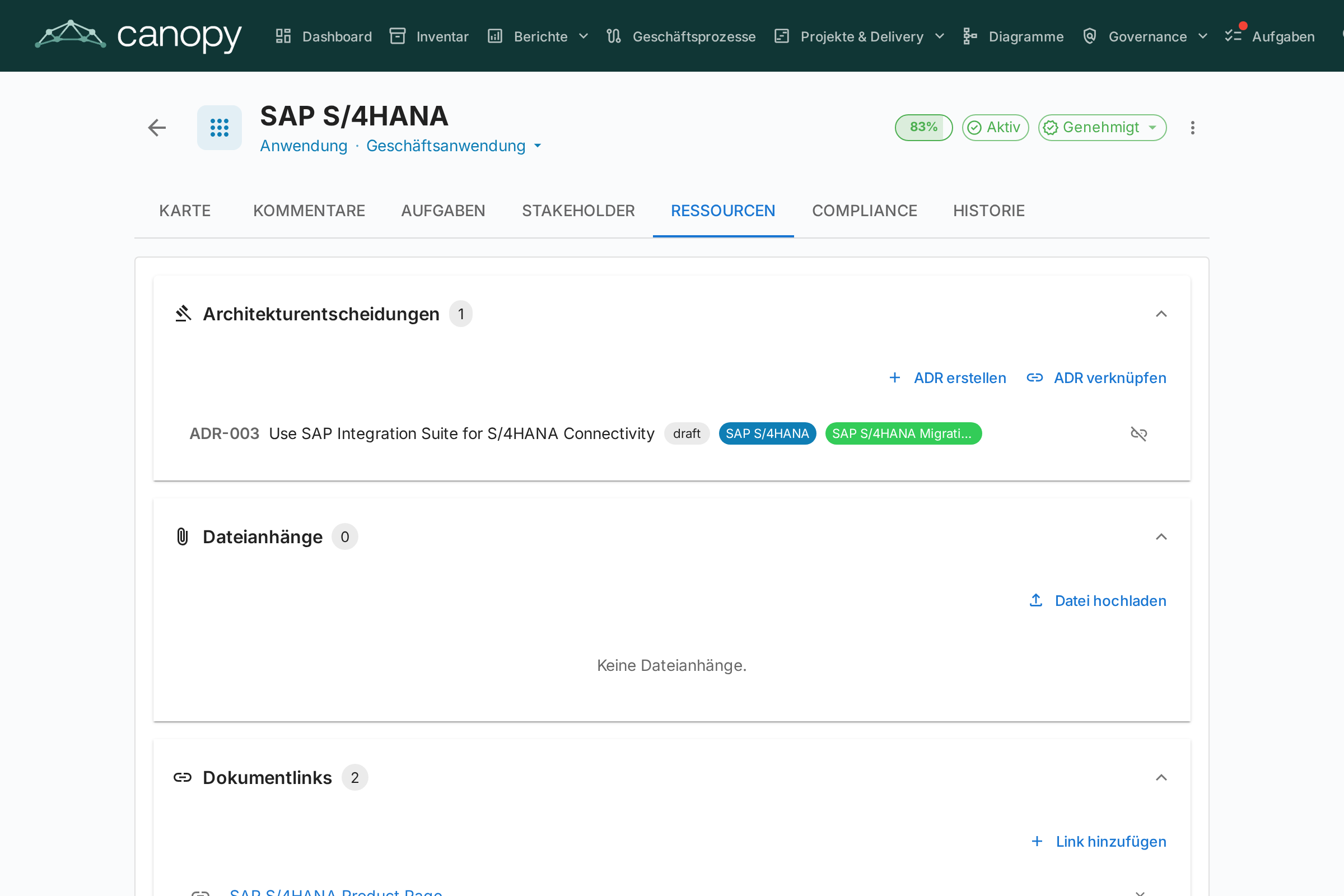Click the chain icon beside Dokumentlinks
Image resolution: width=1344 pixels, height=896 pixels.
click(183, 777)
